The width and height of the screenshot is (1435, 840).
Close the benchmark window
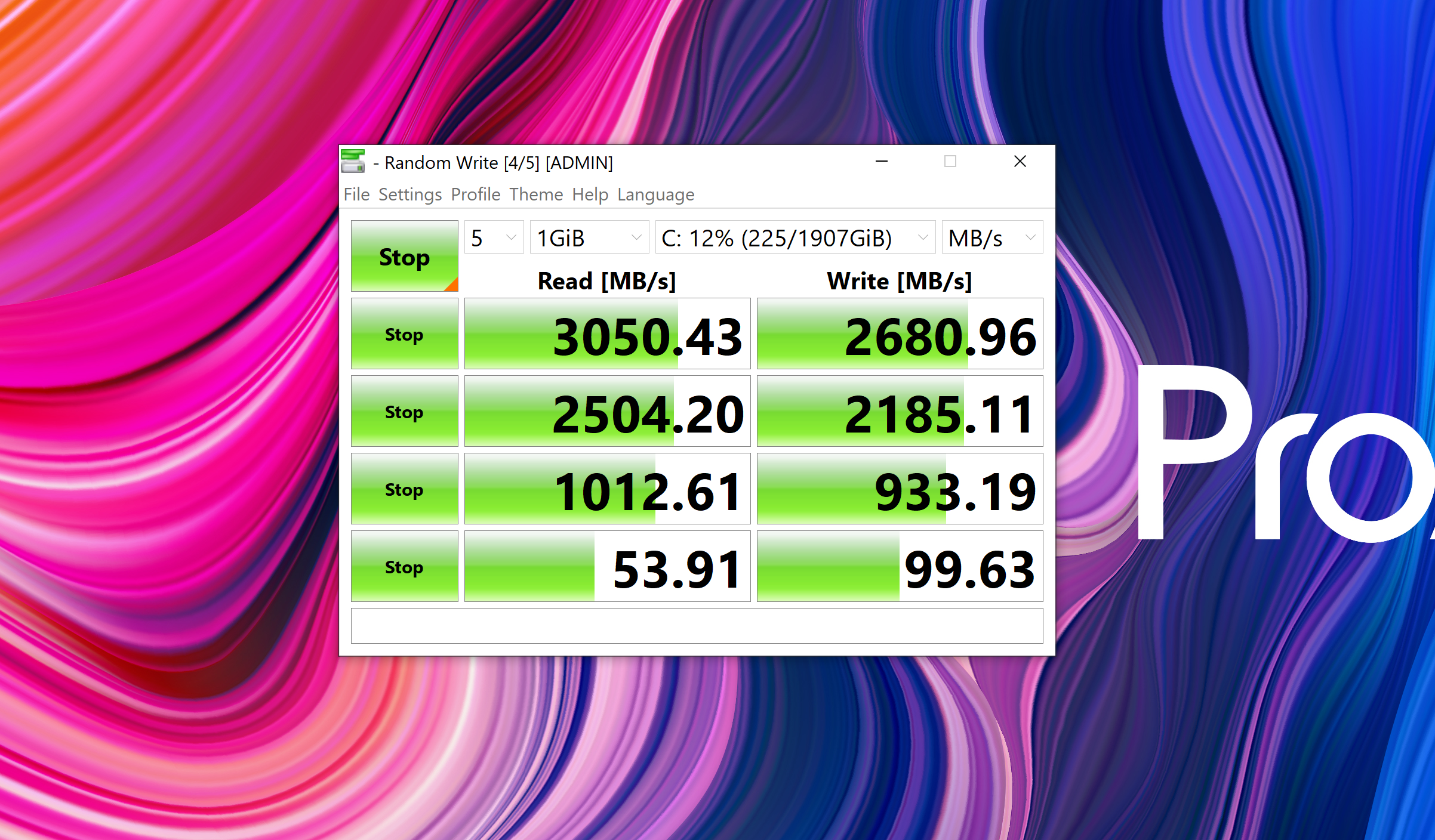(x=1020, y=161)
